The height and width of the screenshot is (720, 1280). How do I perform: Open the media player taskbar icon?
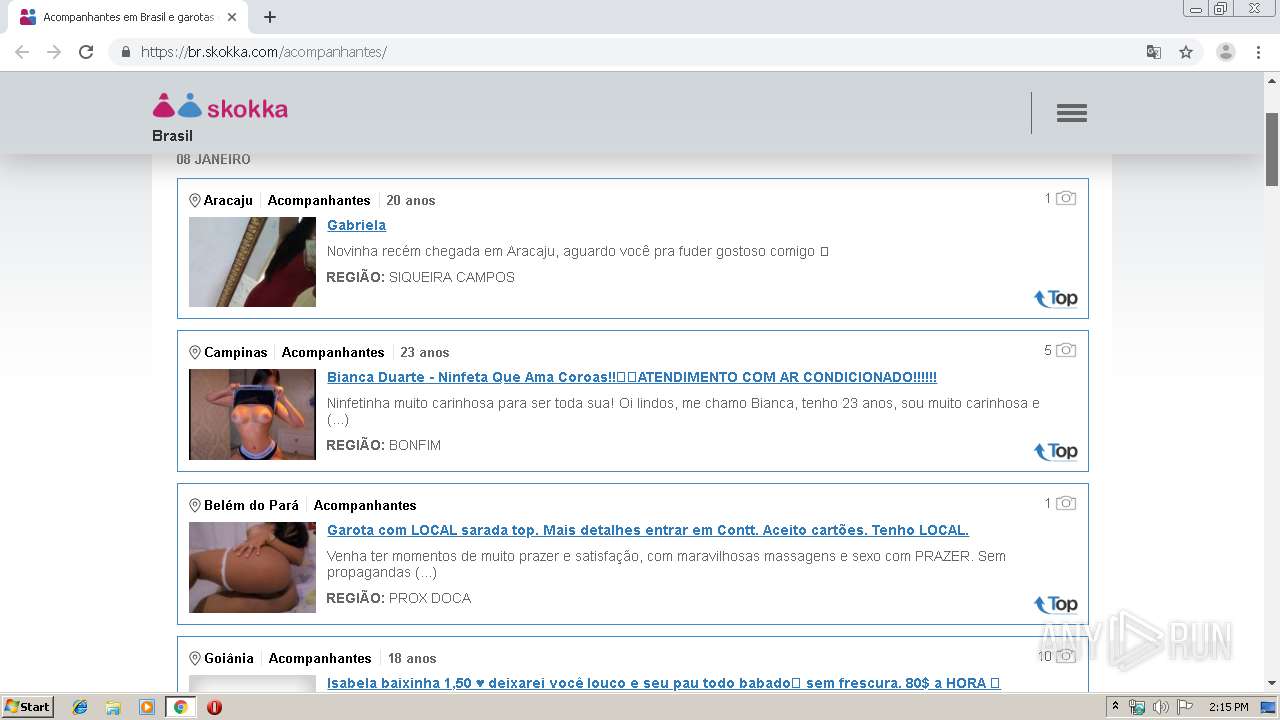[x=147, y=707]
